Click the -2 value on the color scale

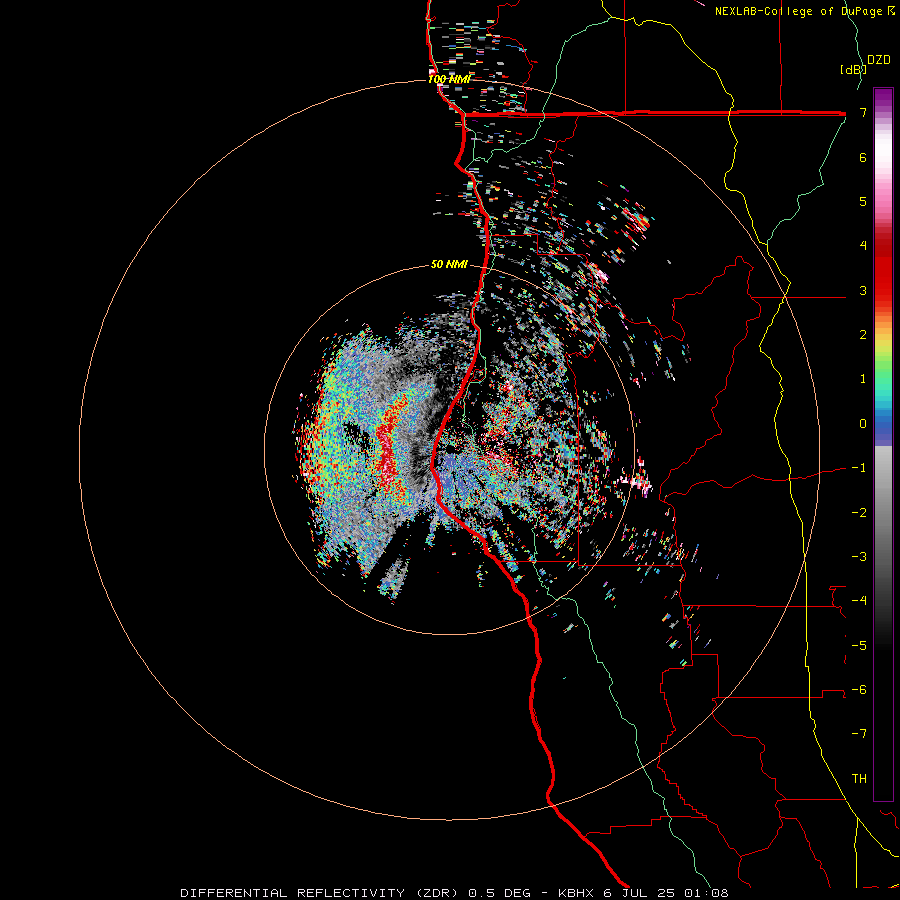pyautogui.click(x=859, y=512)
